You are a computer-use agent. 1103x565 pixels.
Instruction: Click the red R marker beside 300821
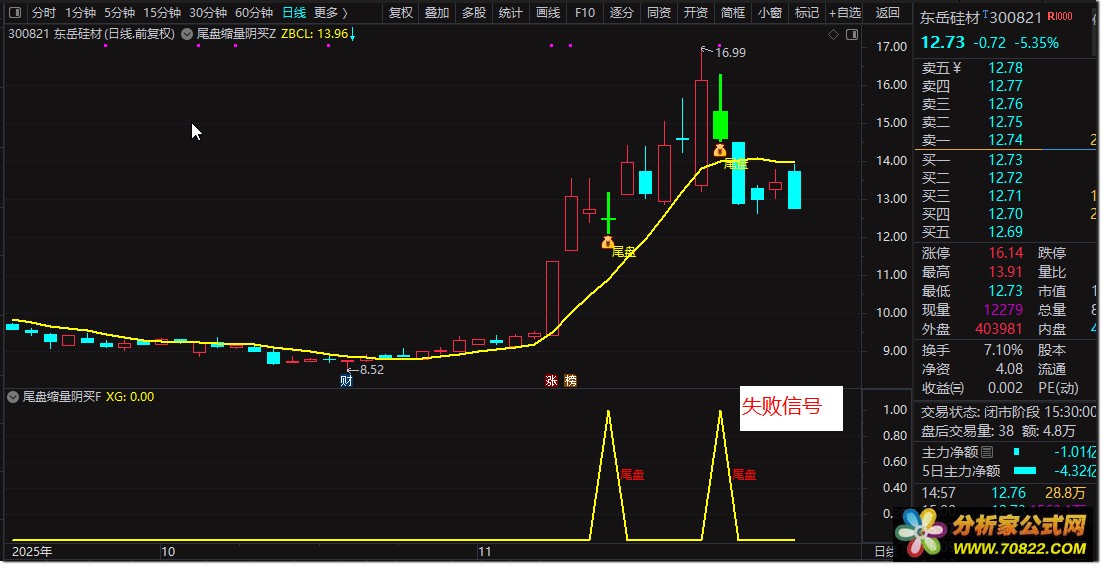[x=1060, y=16]
